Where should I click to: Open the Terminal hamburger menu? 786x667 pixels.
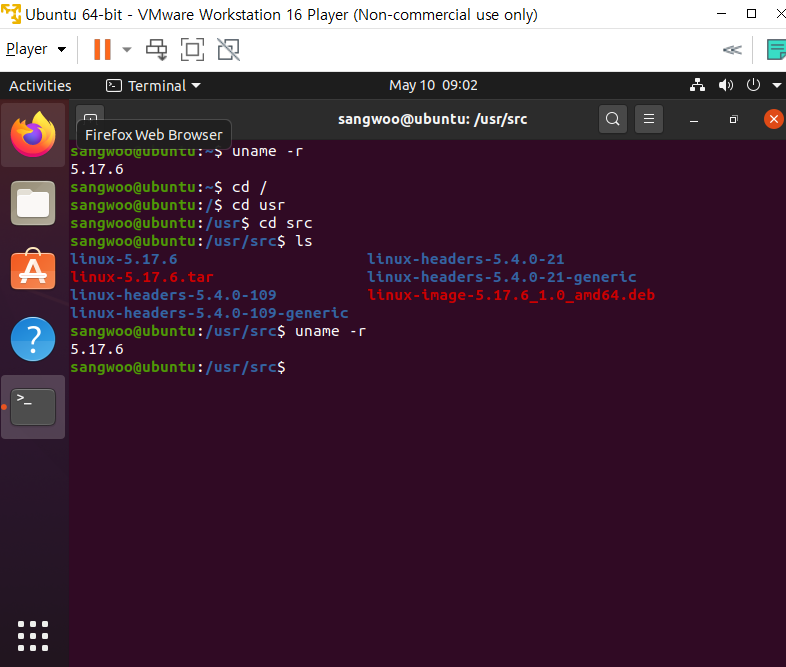click(649, 119)
